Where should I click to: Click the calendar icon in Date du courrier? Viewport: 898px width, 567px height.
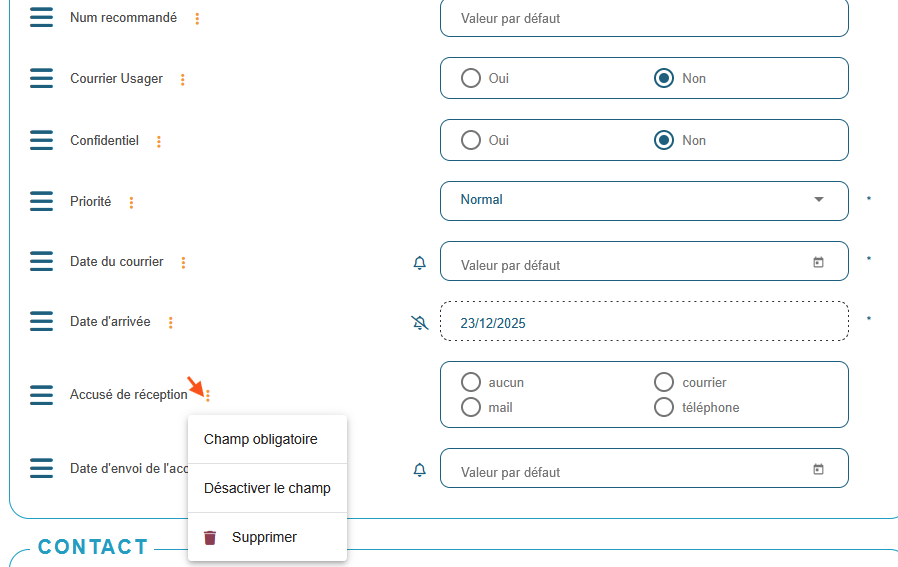point(818,263)
